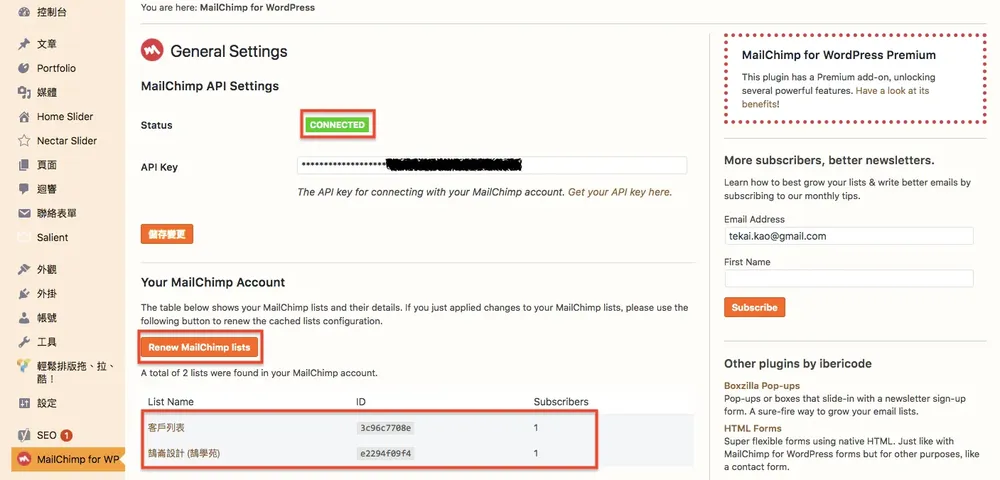1000x480 pixels.
Task: Click the orange 儲存變更 save button
Action: [167, 234]
